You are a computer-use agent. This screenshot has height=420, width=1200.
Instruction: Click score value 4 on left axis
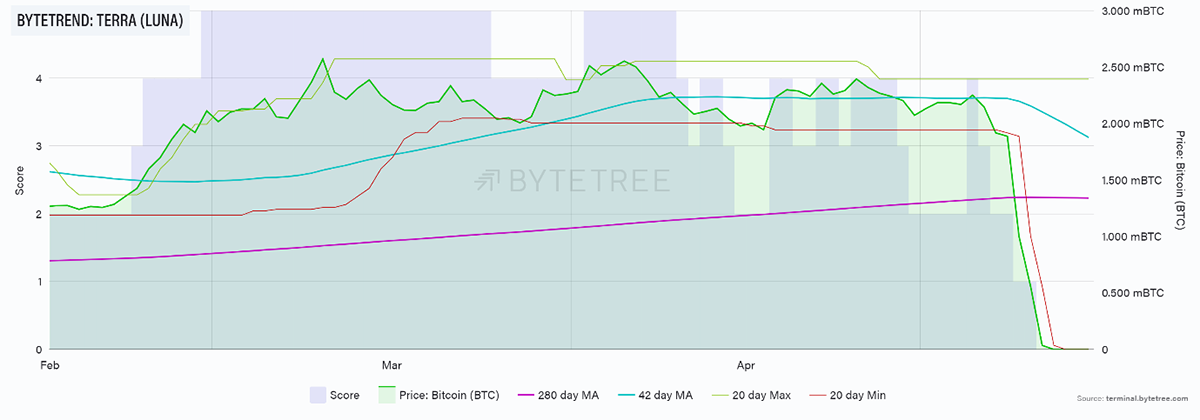[x=37, y=78]
